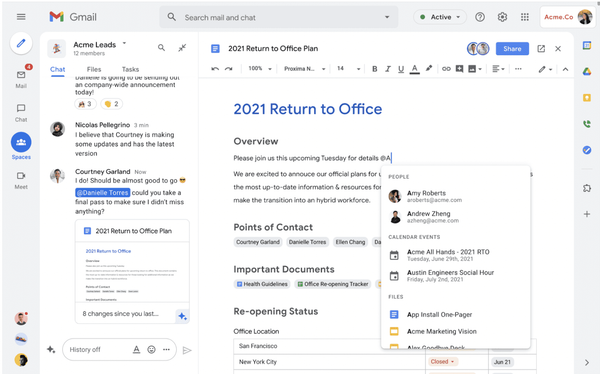The height and width of the screenshot is (374, 600).
Task: Undo the last document edit
Action: [215, 69]
